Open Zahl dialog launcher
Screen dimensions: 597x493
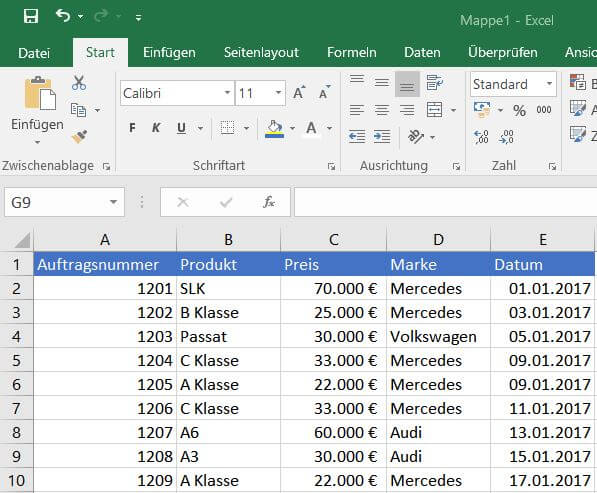(x=552, y=166)
